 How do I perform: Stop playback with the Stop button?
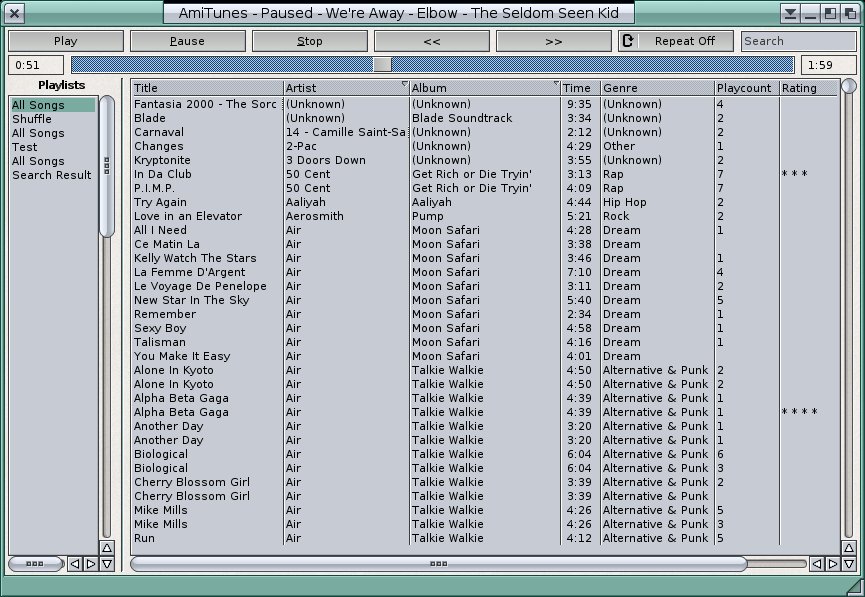click(x=309, y=41)
